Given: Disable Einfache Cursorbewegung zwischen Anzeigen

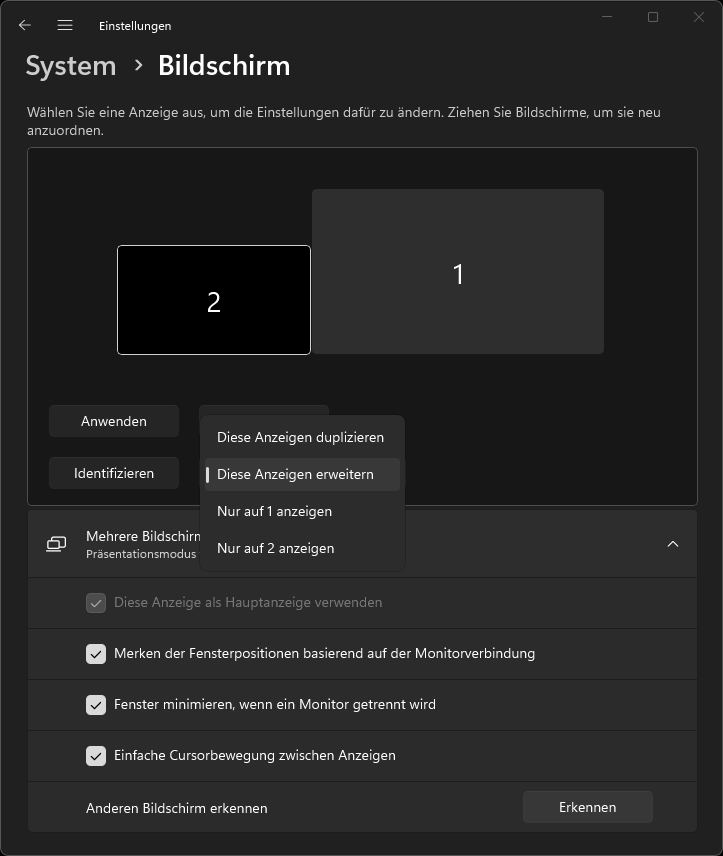Looking at the screenshot, I should tap(96, 756).
